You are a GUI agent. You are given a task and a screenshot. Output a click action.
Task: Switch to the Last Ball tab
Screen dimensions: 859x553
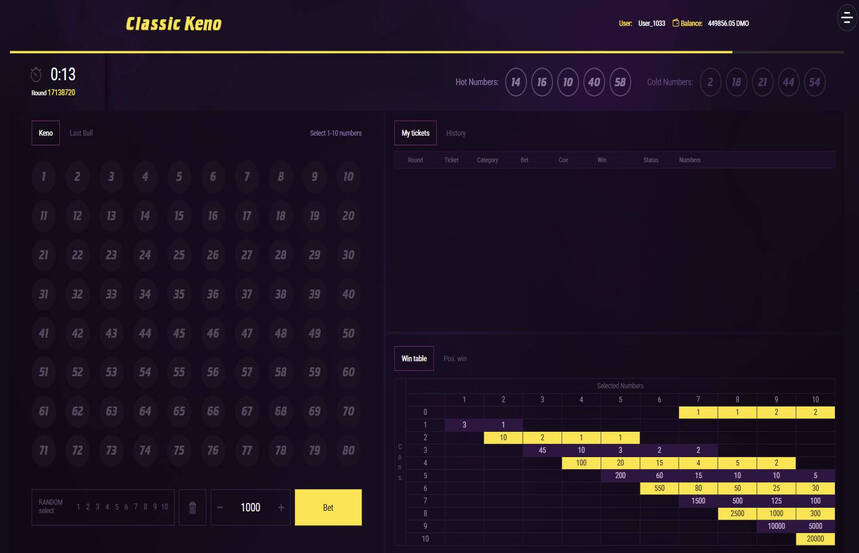[81, 133]
